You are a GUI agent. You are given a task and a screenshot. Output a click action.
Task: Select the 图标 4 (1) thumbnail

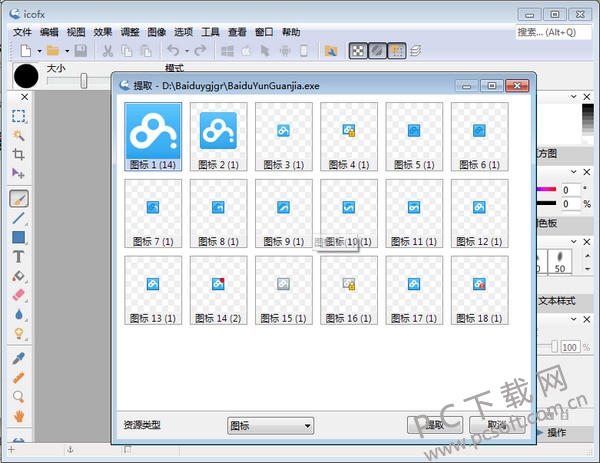pyautogui.click(x=349, y=136)
